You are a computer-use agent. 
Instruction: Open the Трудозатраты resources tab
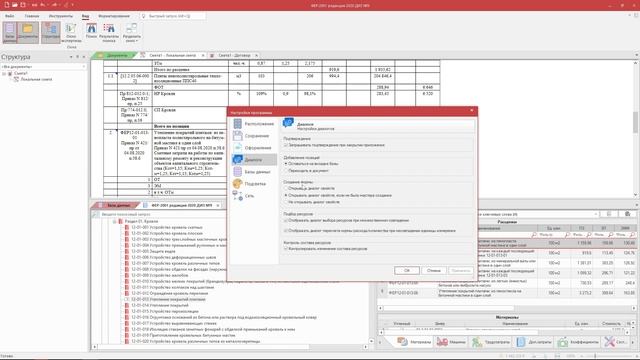pos(491,342)
